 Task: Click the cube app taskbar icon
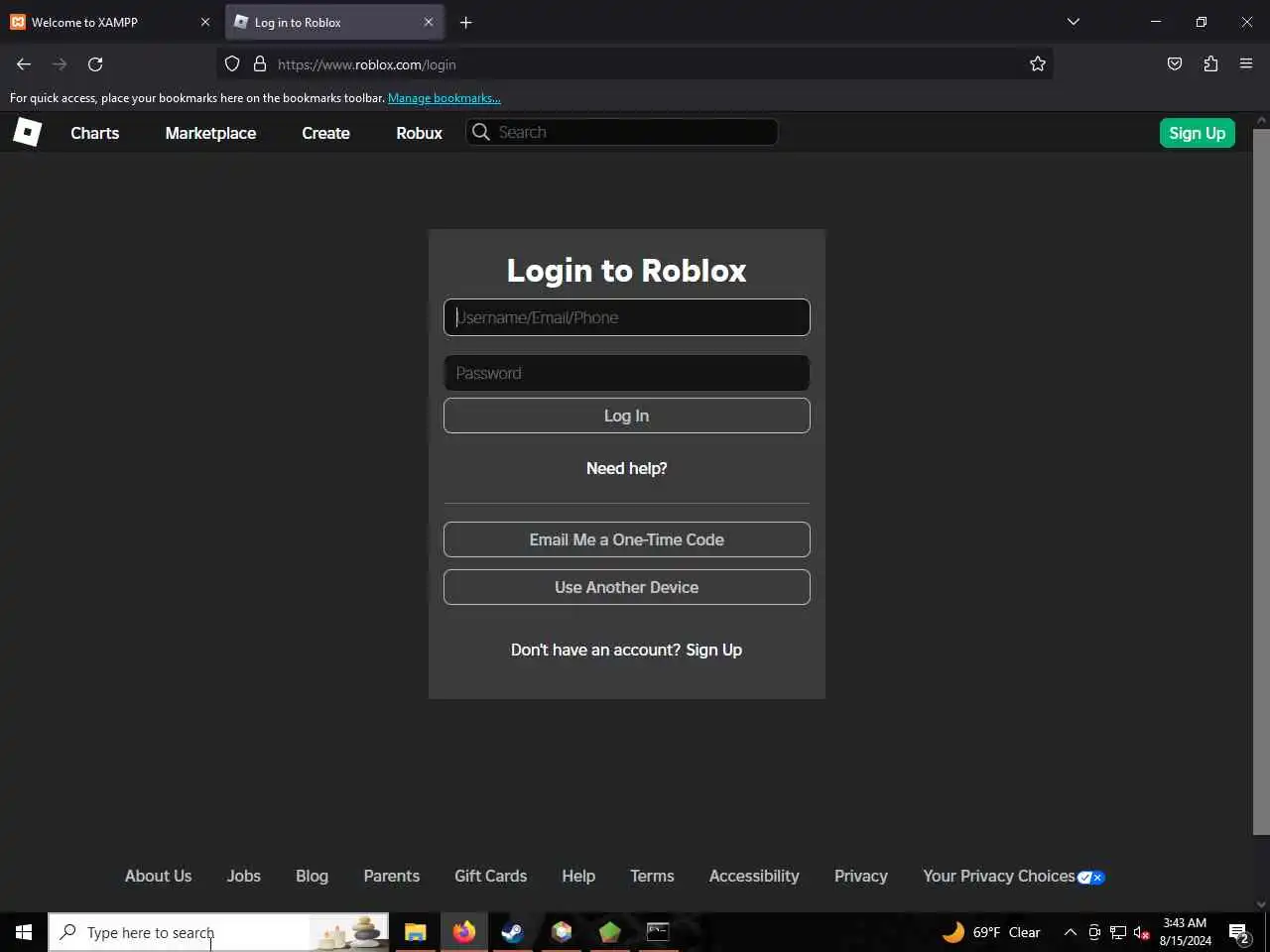point(562,932)
